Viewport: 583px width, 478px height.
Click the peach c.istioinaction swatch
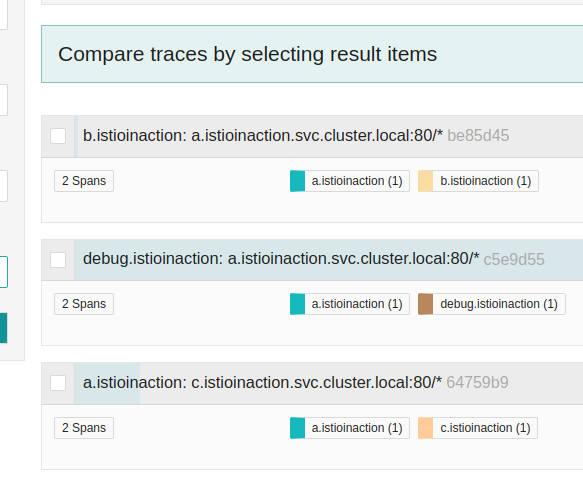click(x=425, y=428)
